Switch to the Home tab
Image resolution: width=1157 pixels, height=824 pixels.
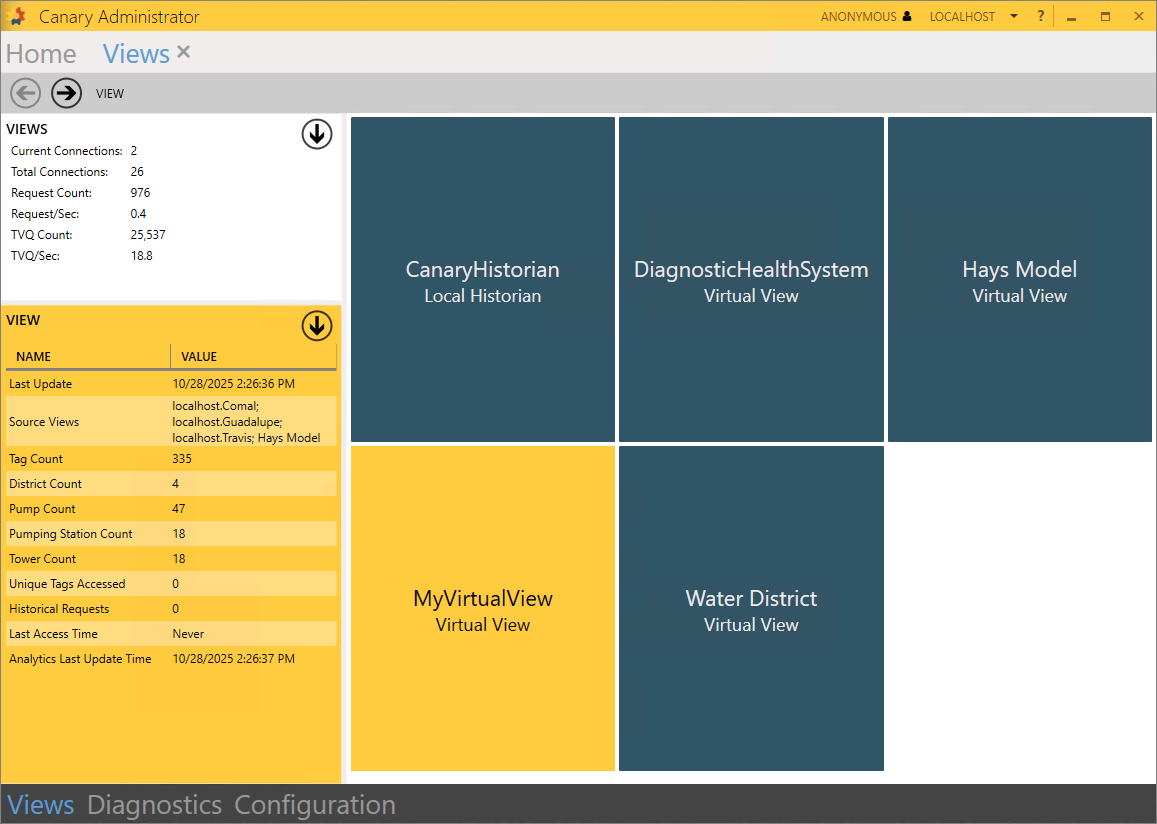(41, 54)
